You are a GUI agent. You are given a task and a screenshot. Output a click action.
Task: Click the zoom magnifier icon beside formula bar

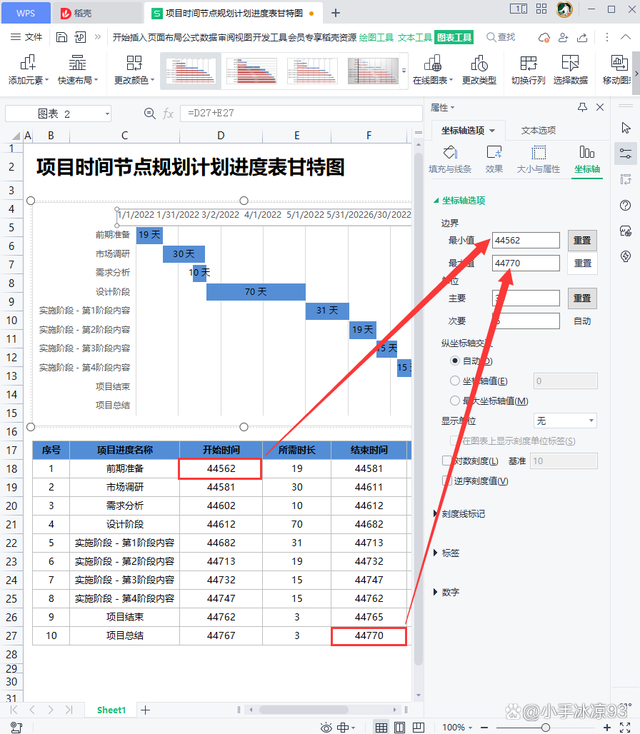149,113
